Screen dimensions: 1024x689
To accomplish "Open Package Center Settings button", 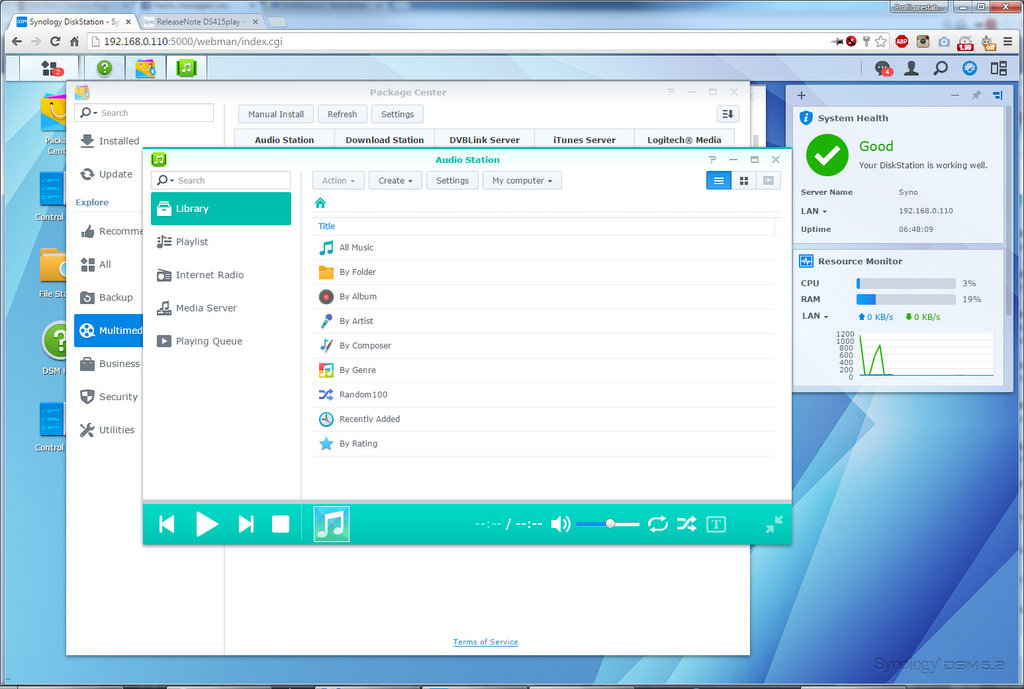I will point(398,114).
